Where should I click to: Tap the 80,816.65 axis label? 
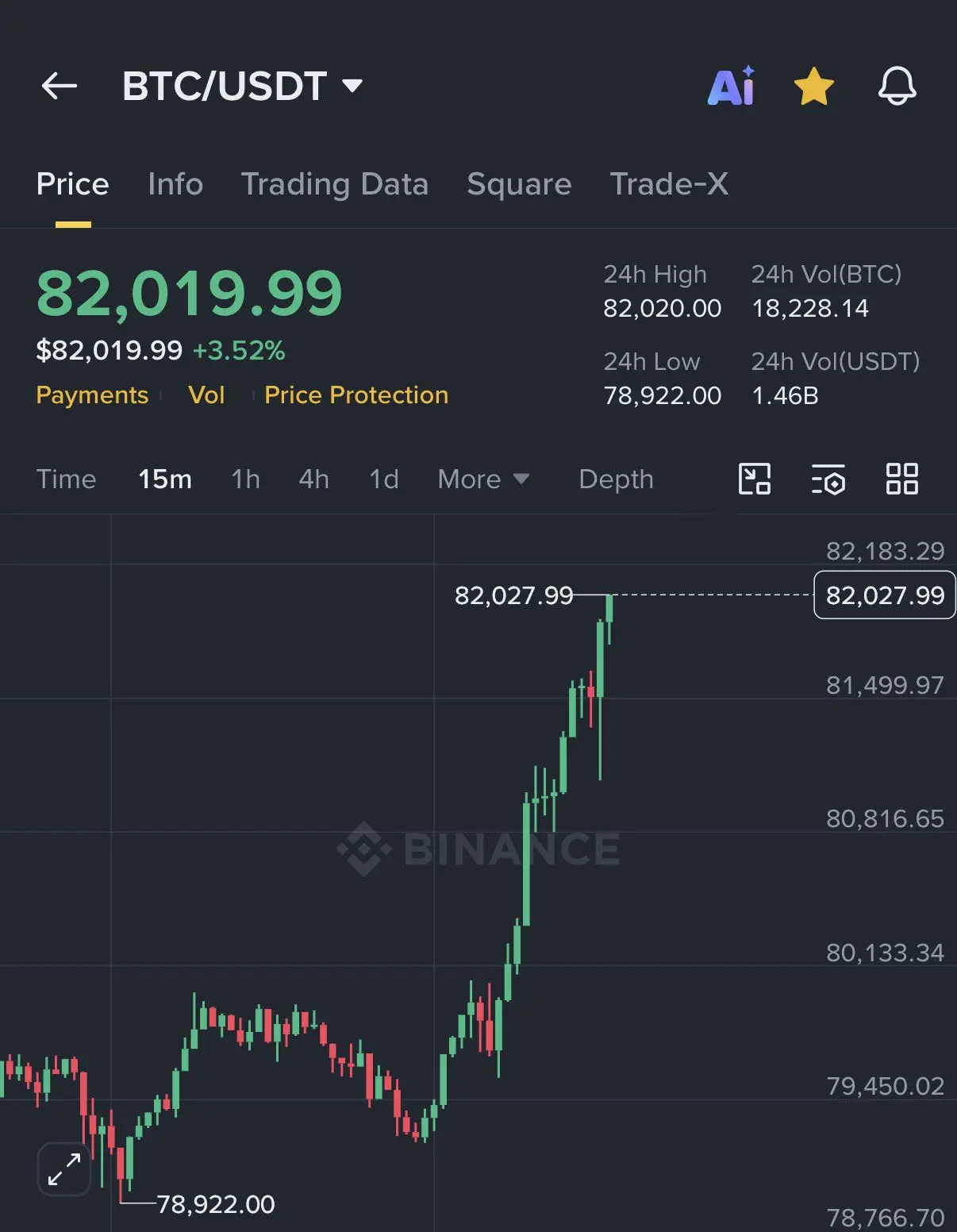coord(885,818)
